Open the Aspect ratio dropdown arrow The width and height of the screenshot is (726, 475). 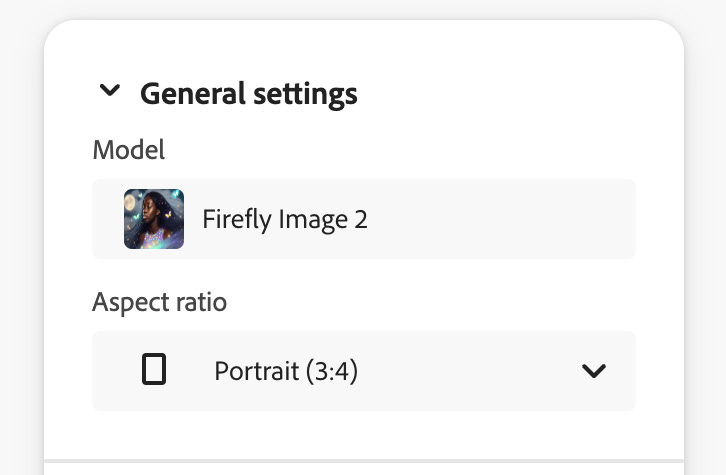(x=593, y=371)
